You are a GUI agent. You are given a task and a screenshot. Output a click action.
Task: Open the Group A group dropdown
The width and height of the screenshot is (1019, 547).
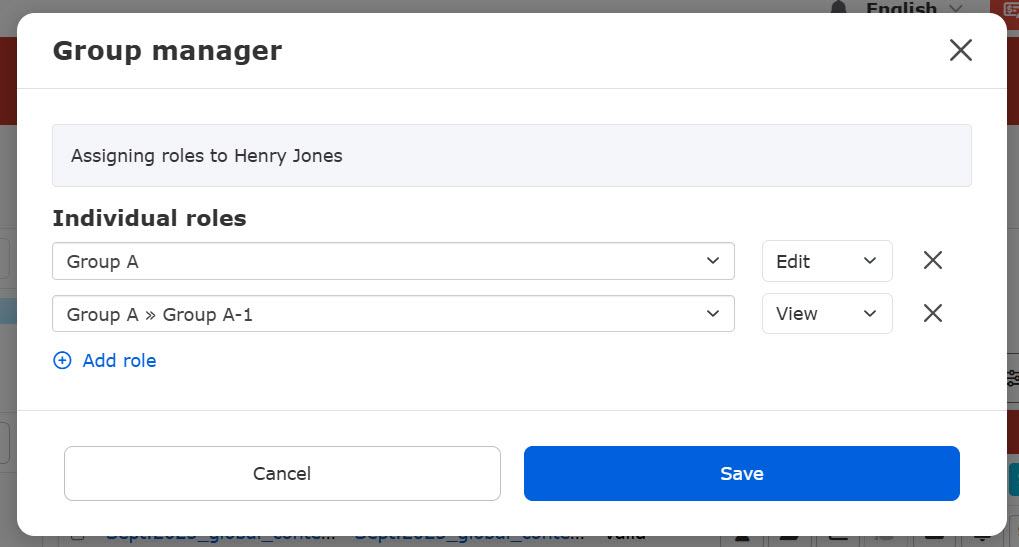click(392, 261)
